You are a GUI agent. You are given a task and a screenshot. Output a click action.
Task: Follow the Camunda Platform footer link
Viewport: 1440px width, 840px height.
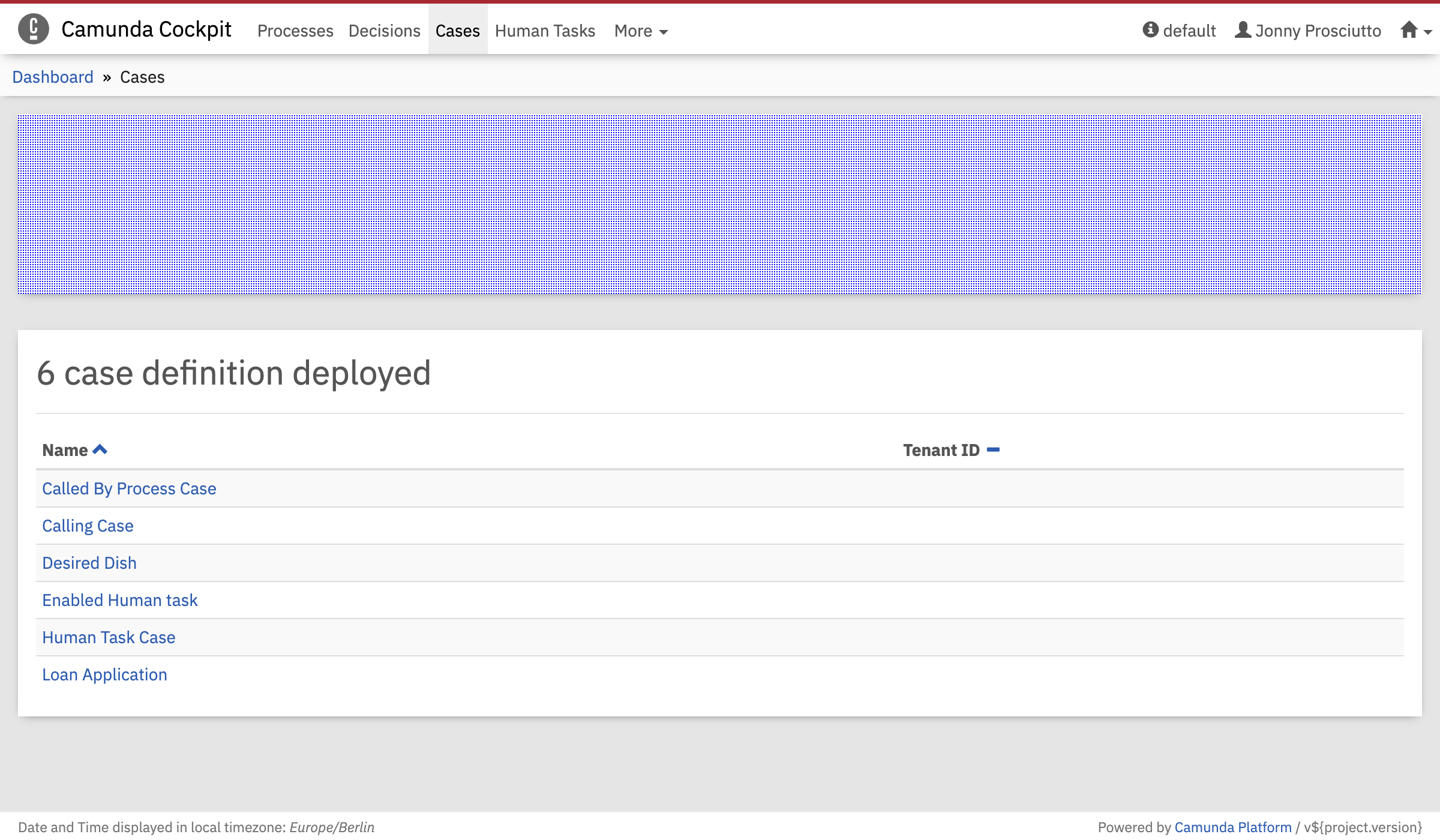click(1233, 827)
